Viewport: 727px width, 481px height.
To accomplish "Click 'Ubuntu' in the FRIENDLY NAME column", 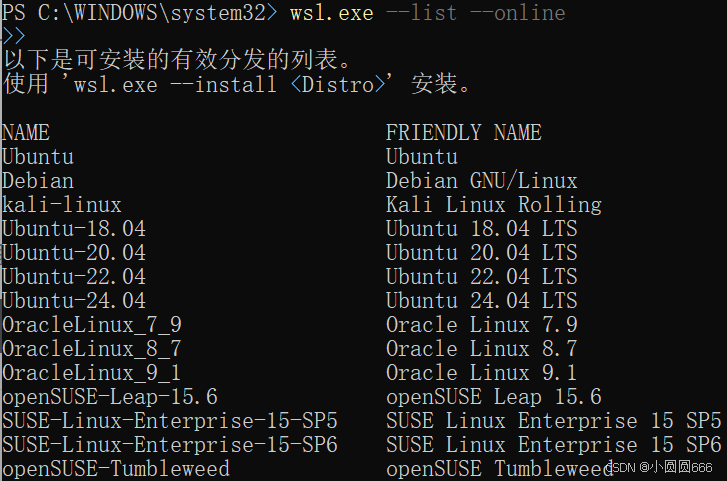I will (x=422, y=157).
